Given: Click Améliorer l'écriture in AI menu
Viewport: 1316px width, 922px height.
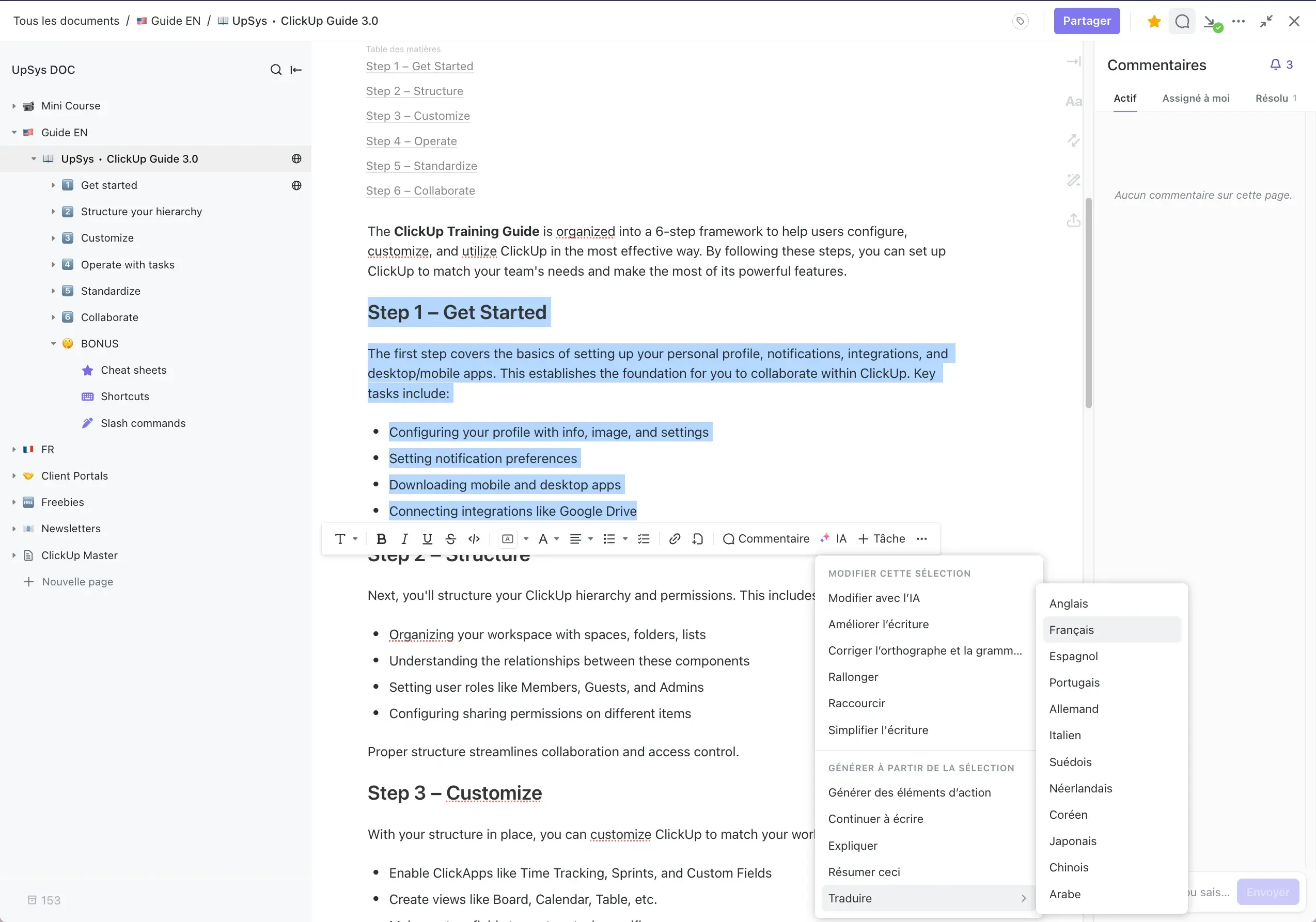Looking at the screenshot, I should 878,623.
